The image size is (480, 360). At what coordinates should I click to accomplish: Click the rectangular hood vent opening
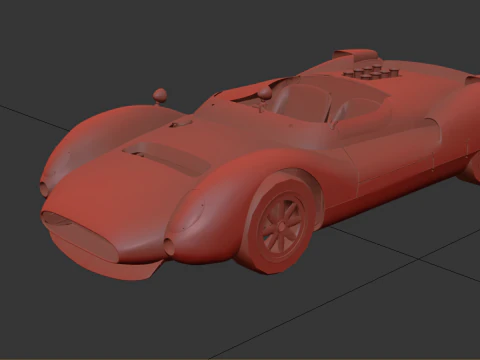coord(167,158)
